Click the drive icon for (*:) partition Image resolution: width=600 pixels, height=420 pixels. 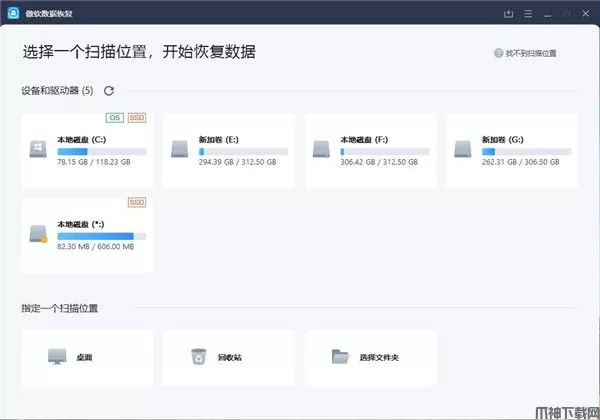(38, 234)
